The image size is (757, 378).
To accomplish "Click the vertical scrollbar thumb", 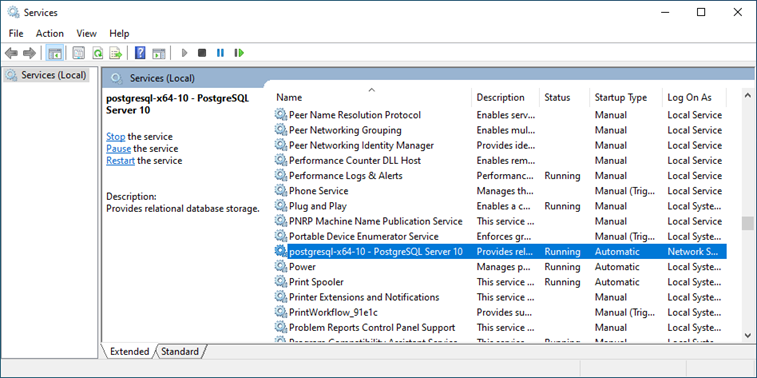I will click(x=747, y=224).
